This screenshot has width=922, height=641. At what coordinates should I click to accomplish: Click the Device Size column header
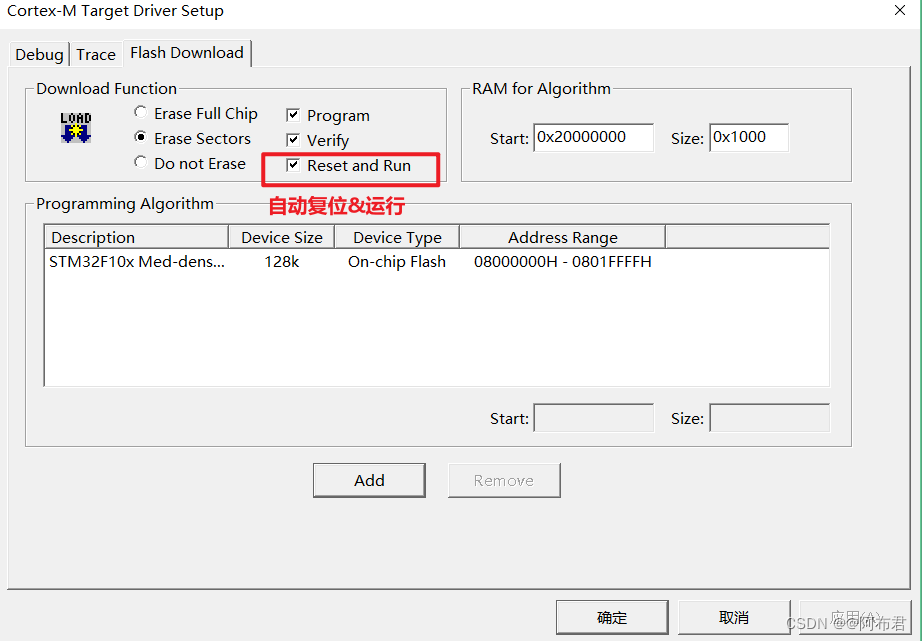282,237
